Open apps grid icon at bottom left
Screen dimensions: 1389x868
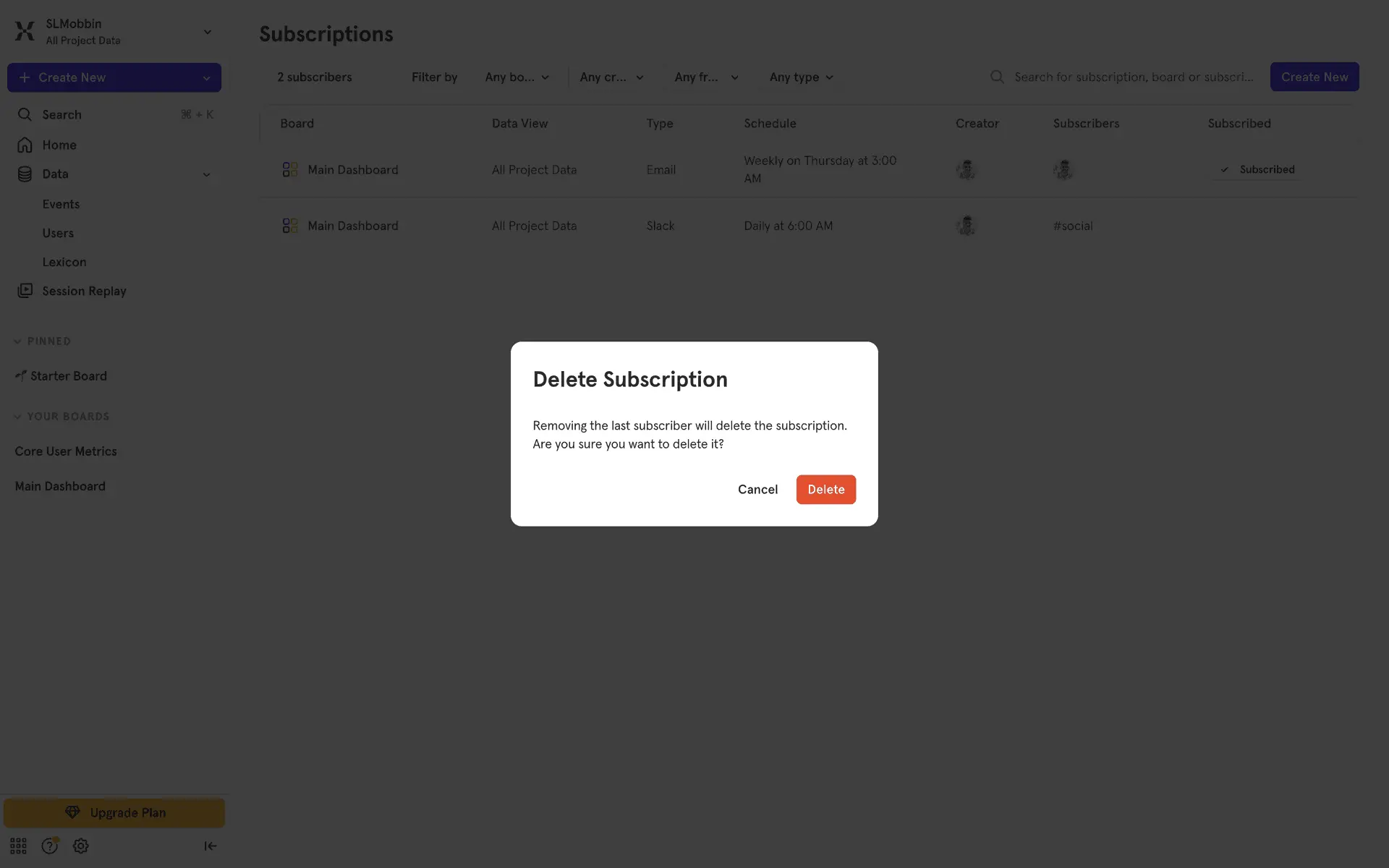click(x=18, y=846)
